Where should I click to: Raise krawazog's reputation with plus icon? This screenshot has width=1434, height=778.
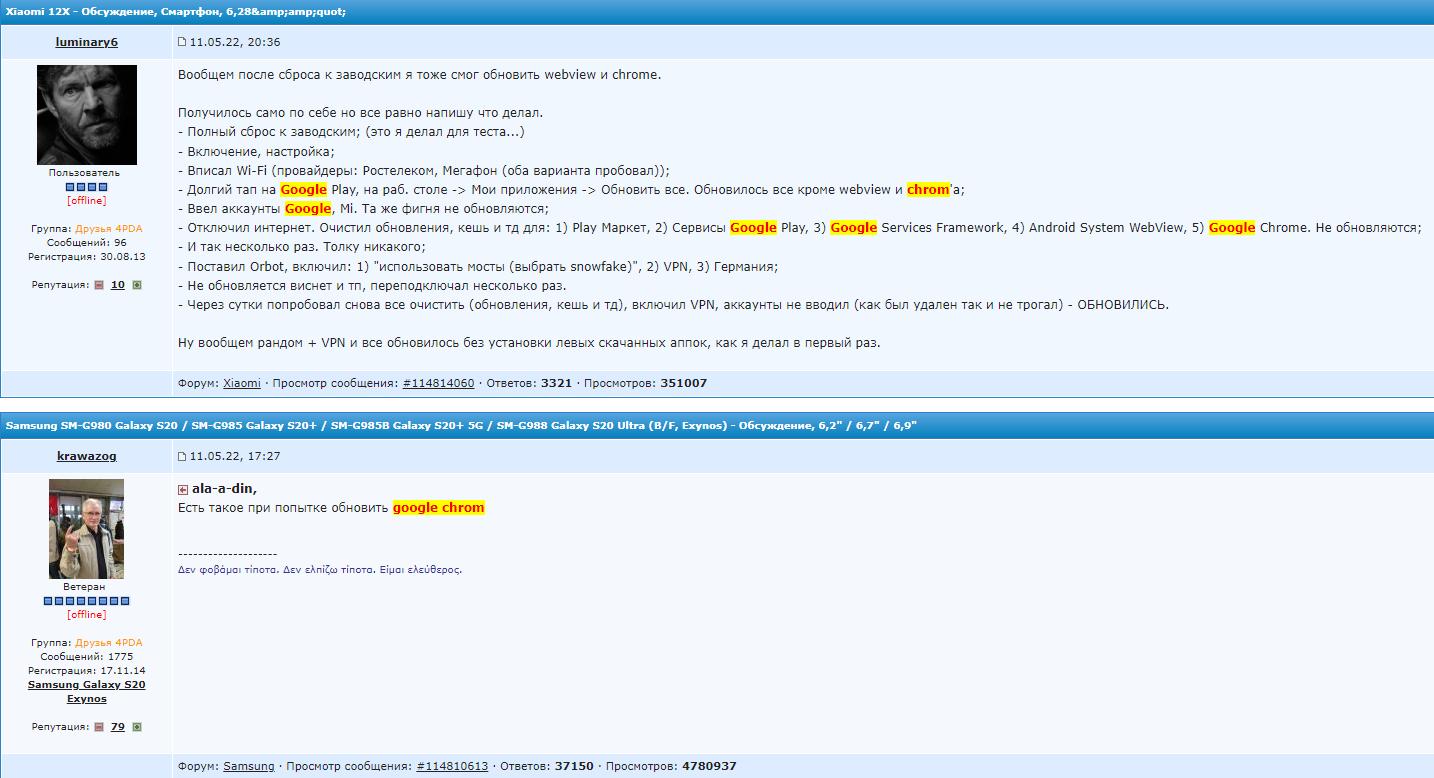[x=137, y=727]
